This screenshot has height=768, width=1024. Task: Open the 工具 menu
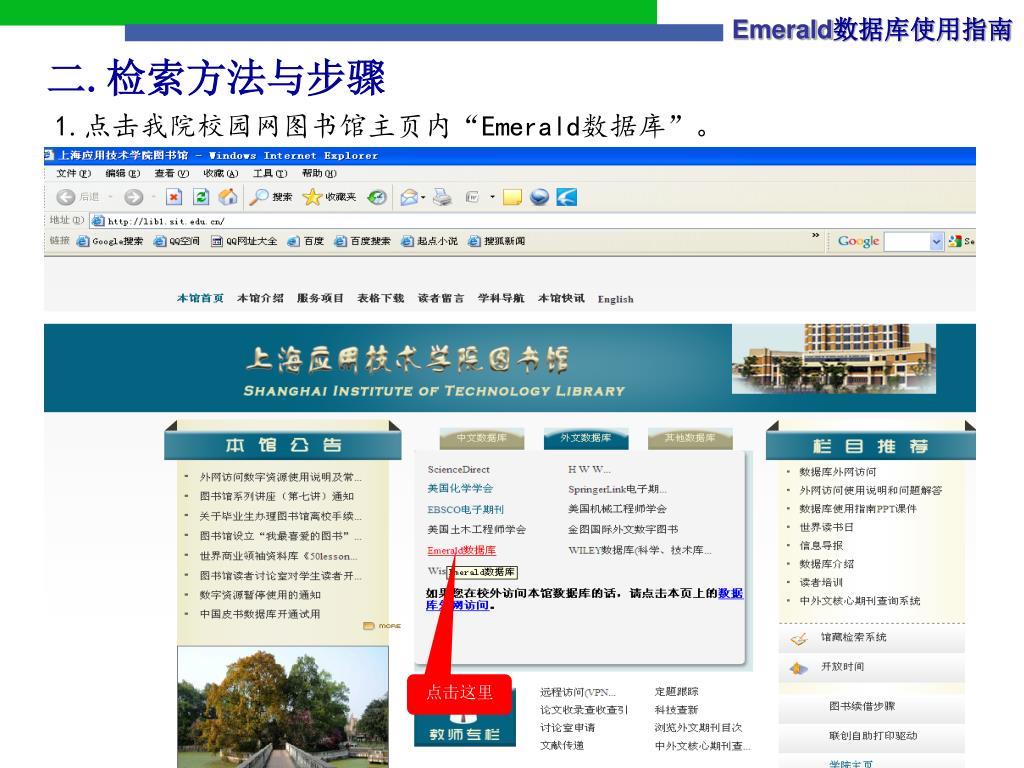click(x=270, y=173)
